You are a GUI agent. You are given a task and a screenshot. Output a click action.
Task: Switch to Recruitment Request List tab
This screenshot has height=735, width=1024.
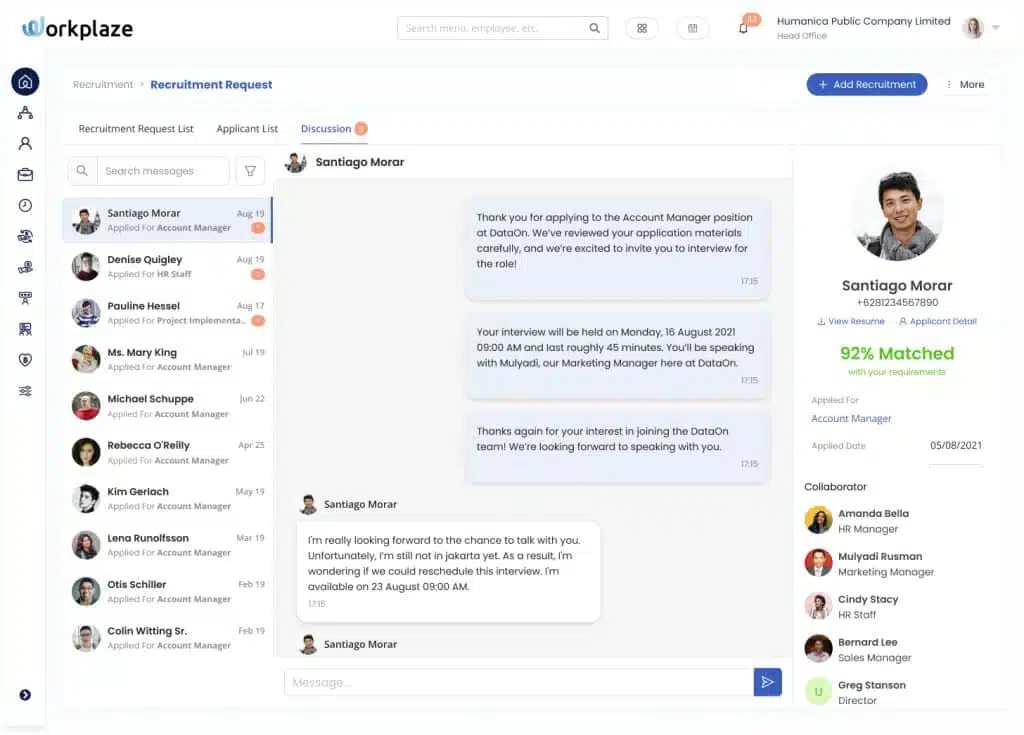point(136,129)
